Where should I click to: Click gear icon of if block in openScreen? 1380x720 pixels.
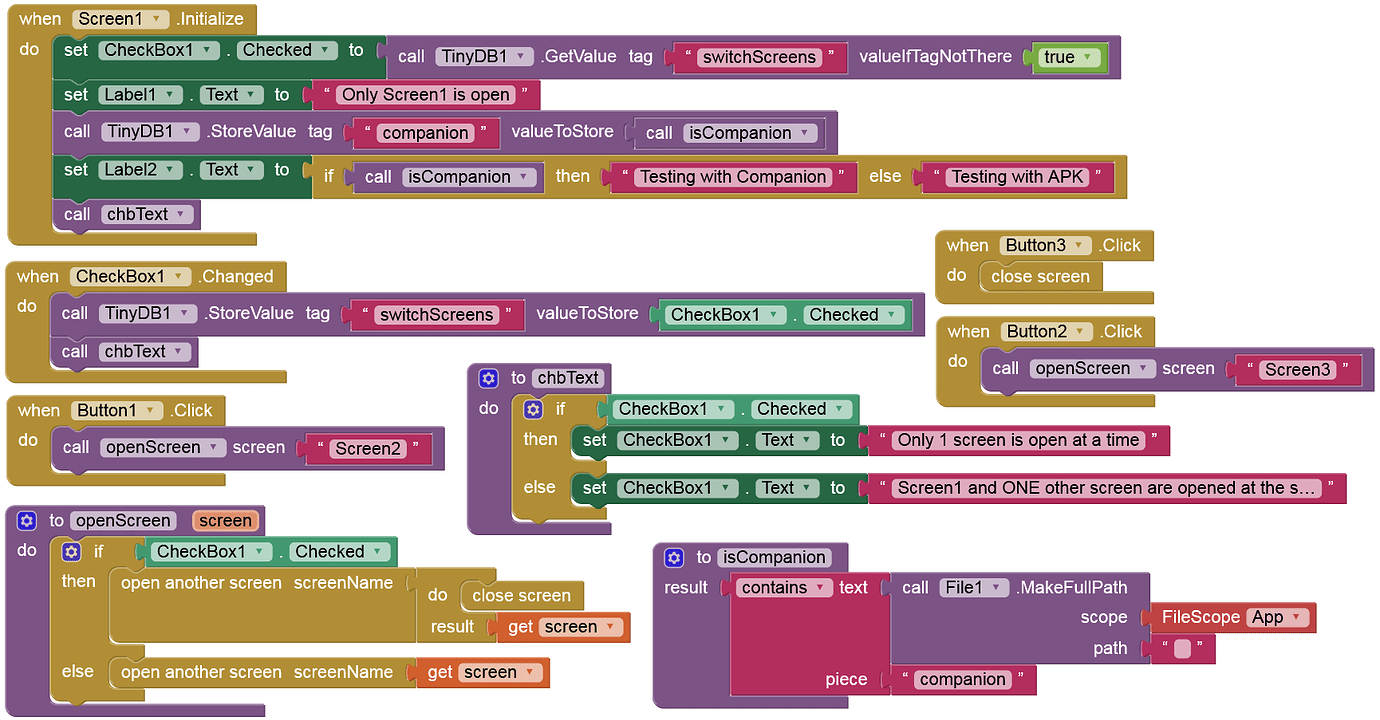71,551
